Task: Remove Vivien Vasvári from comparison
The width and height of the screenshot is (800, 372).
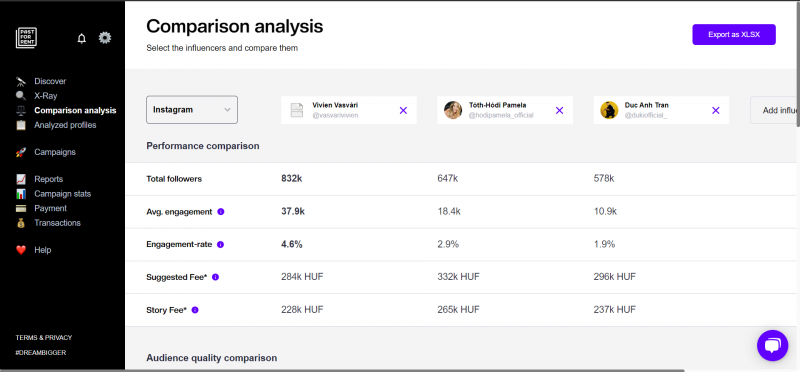Action: pyautogui.click(x=403, y=110)
